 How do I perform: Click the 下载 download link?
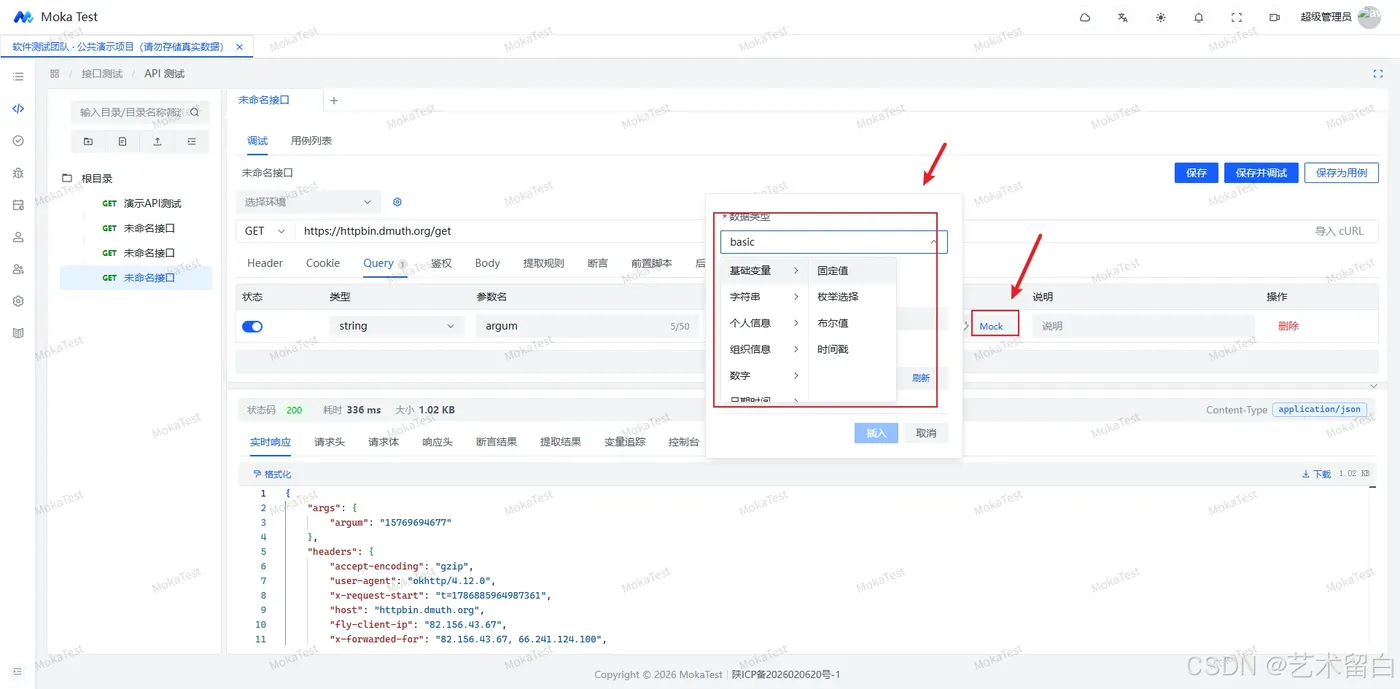[x=1316, y=474]
